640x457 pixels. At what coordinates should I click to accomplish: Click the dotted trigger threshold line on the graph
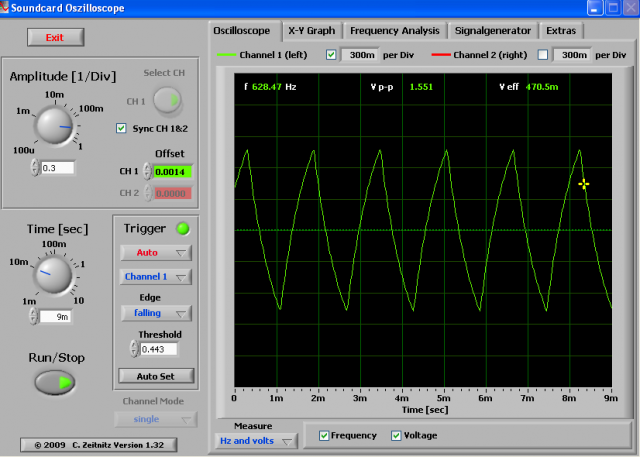(423, 230)
